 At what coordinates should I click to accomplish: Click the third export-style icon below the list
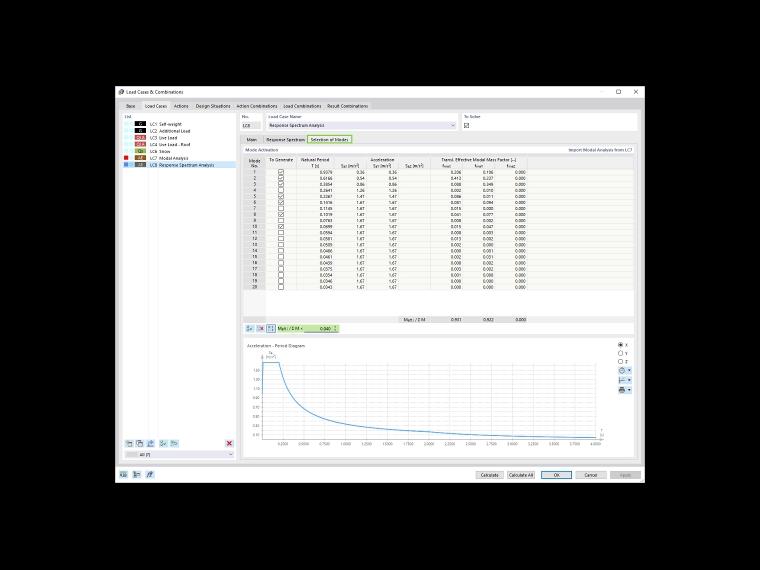click(x=151, y=443)
